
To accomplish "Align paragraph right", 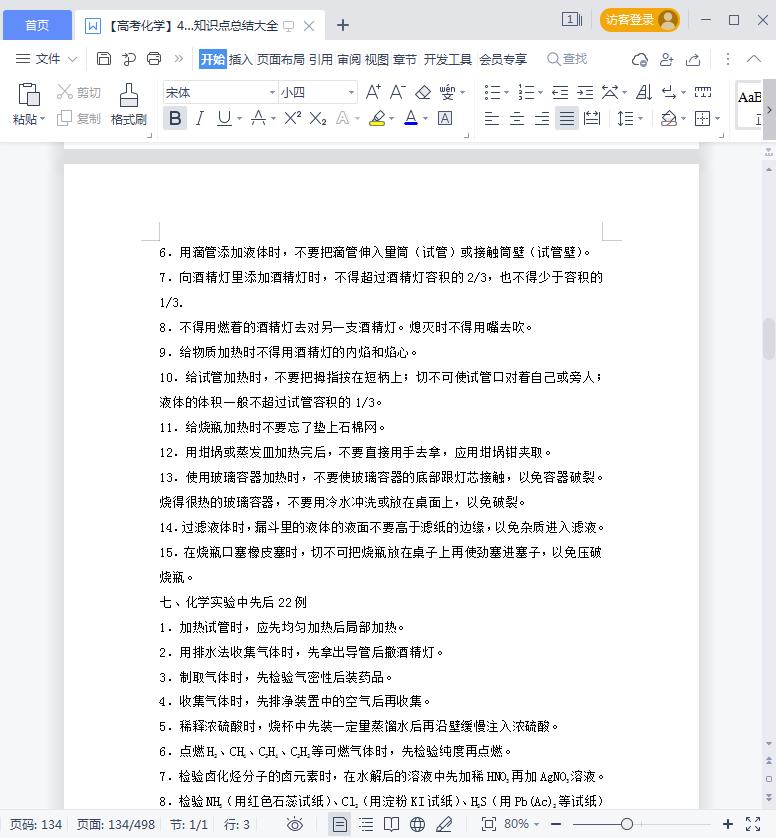I will [x=542, y=118].
